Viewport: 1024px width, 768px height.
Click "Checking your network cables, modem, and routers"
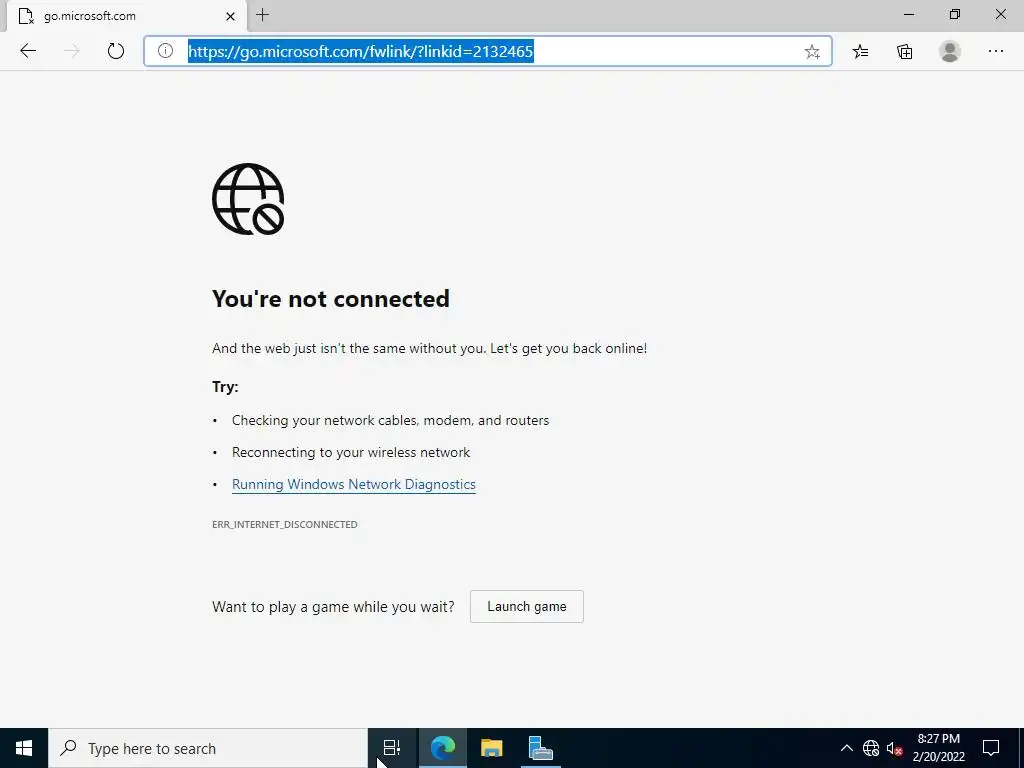(x=391, y=421)
